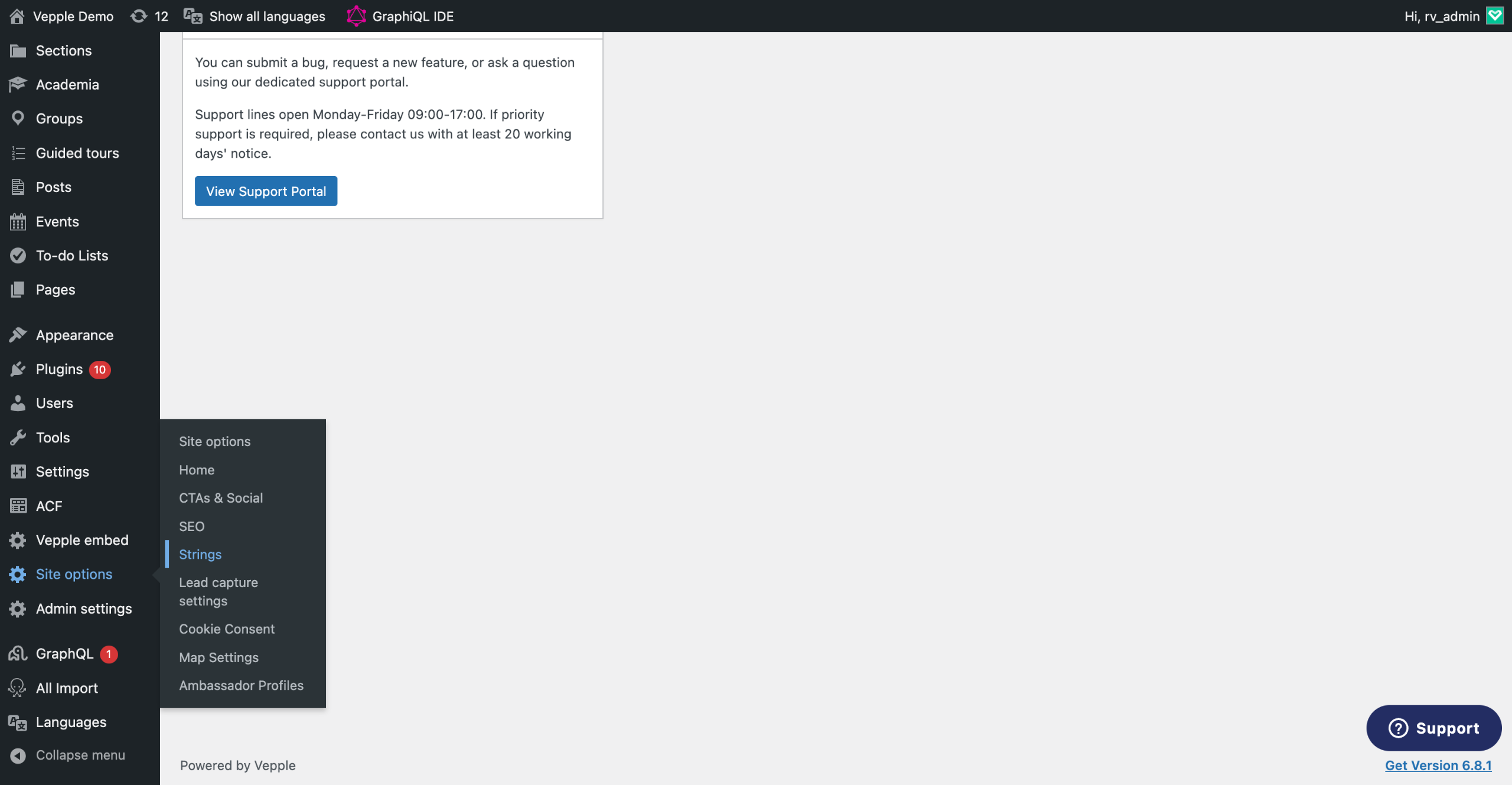Click the Academia graduation cap icon
The image size is (1512, 785).
click(18, 84)
